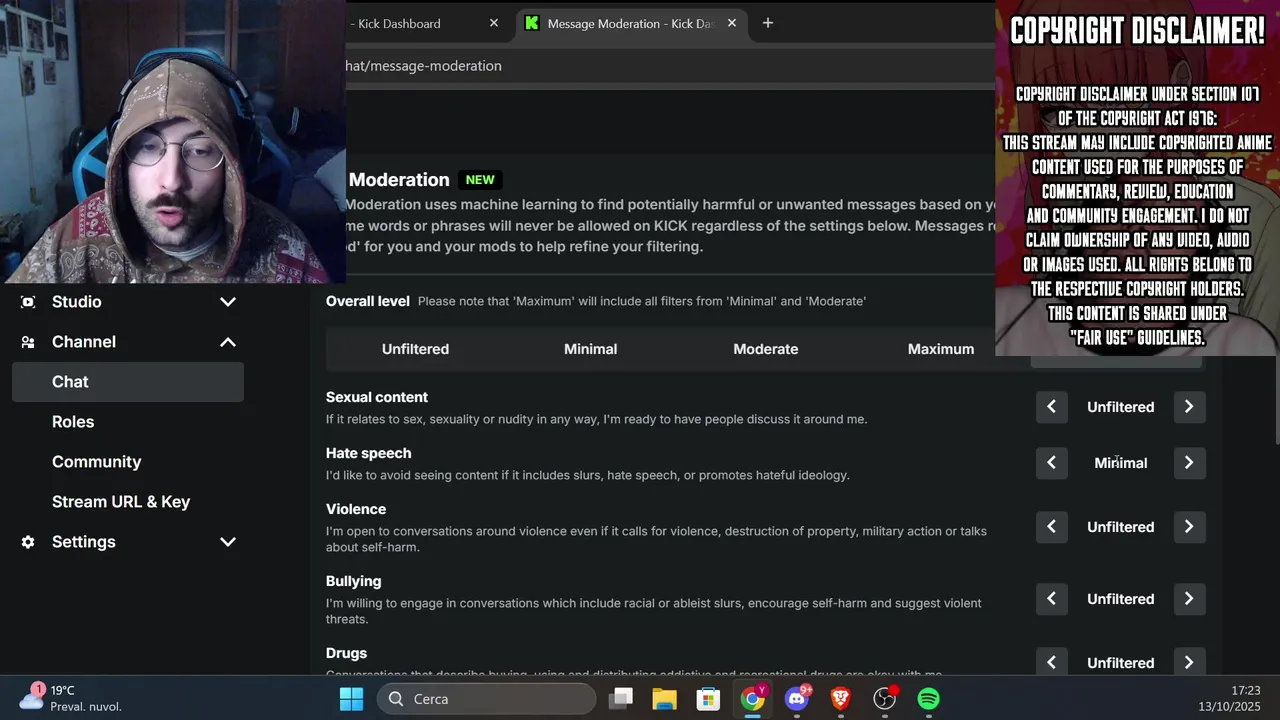Open a new browser tab
This screenshot has width=1280, height=720.
coord(768,23)
